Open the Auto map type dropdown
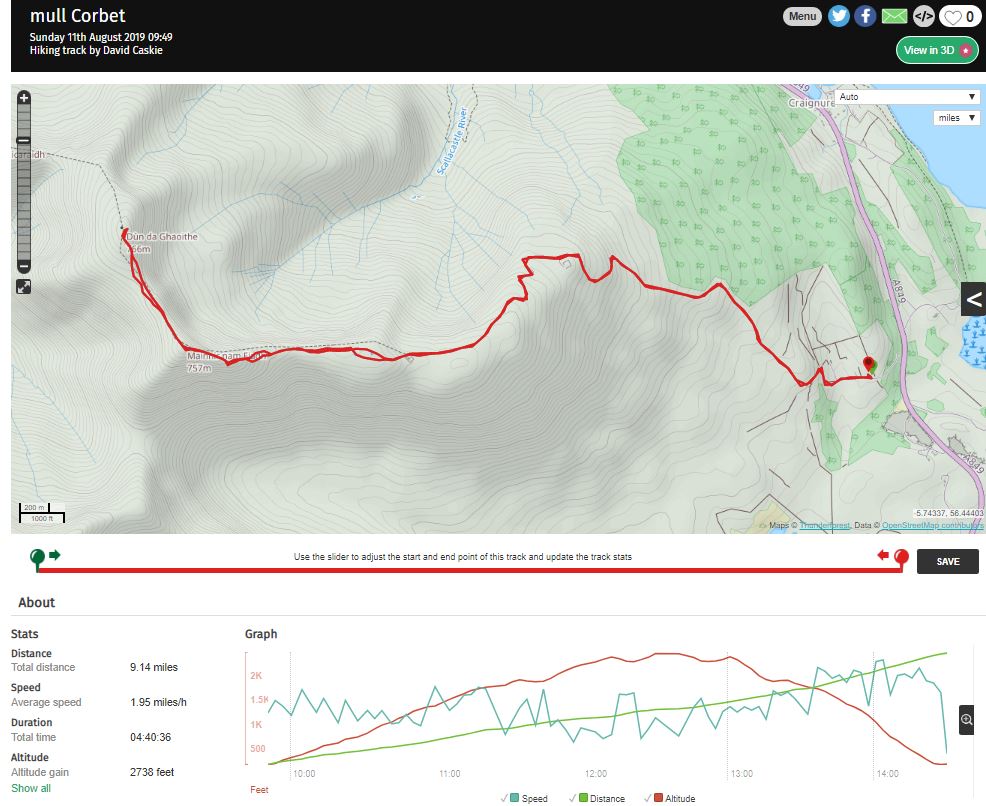 pyautogui.click(x=906, y=97)
